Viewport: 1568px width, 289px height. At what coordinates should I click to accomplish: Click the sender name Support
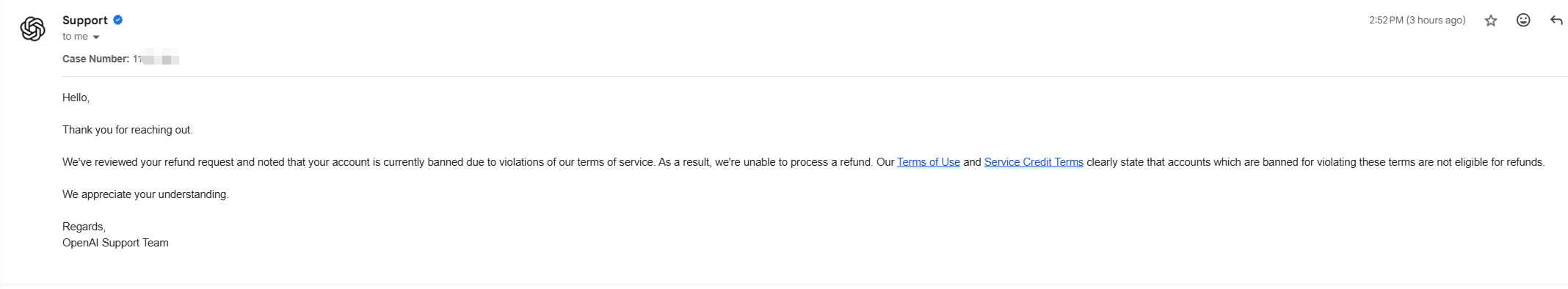click(85, 20)
